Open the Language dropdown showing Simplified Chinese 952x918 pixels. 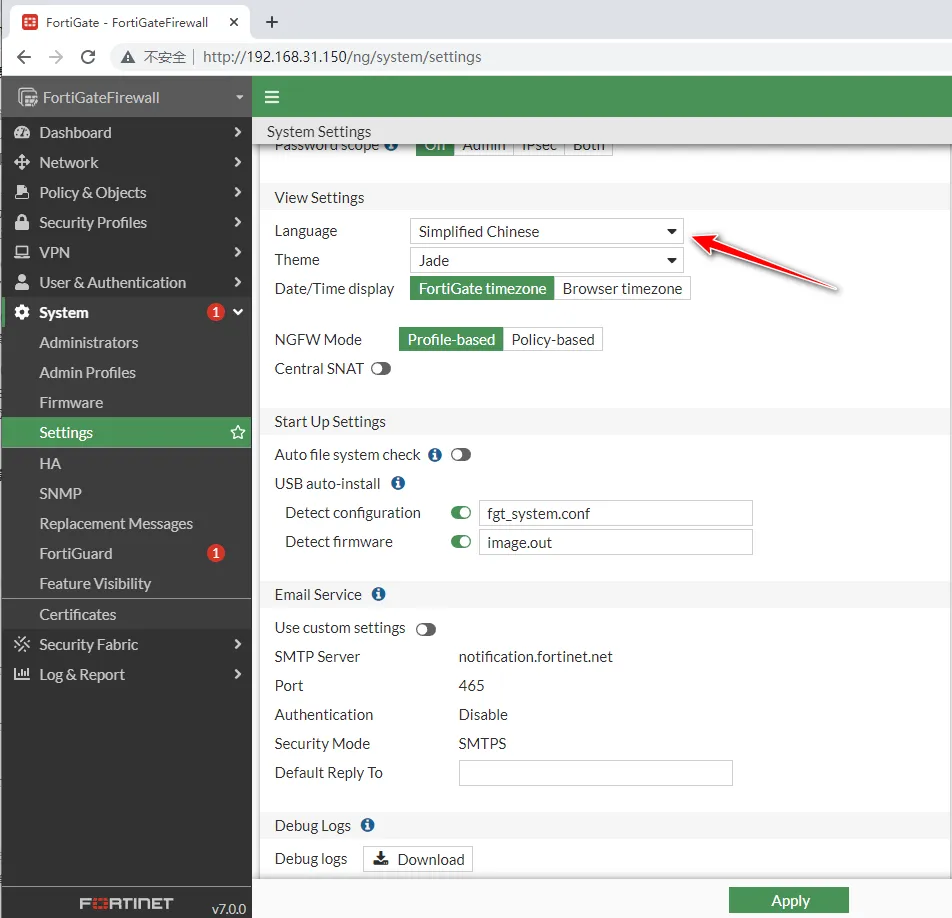point(546,231)
